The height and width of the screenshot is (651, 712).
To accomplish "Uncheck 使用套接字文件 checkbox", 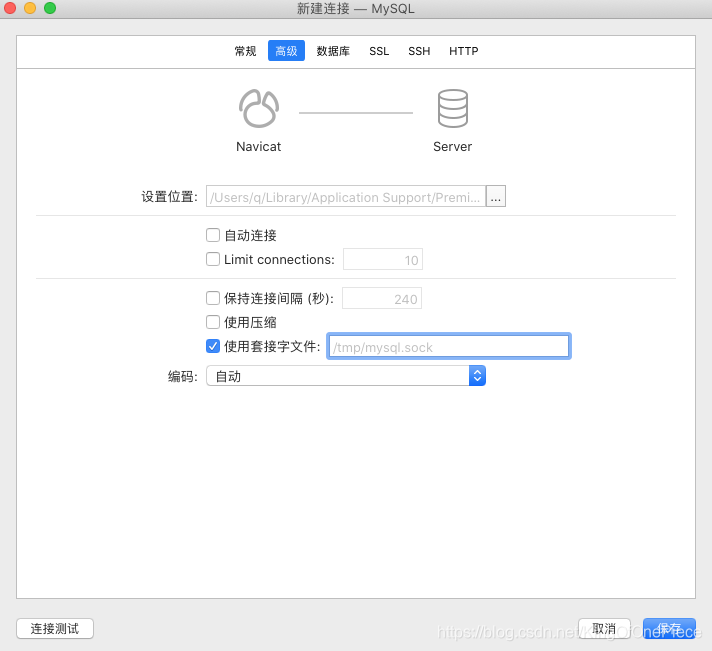I will tap(213, 346).
